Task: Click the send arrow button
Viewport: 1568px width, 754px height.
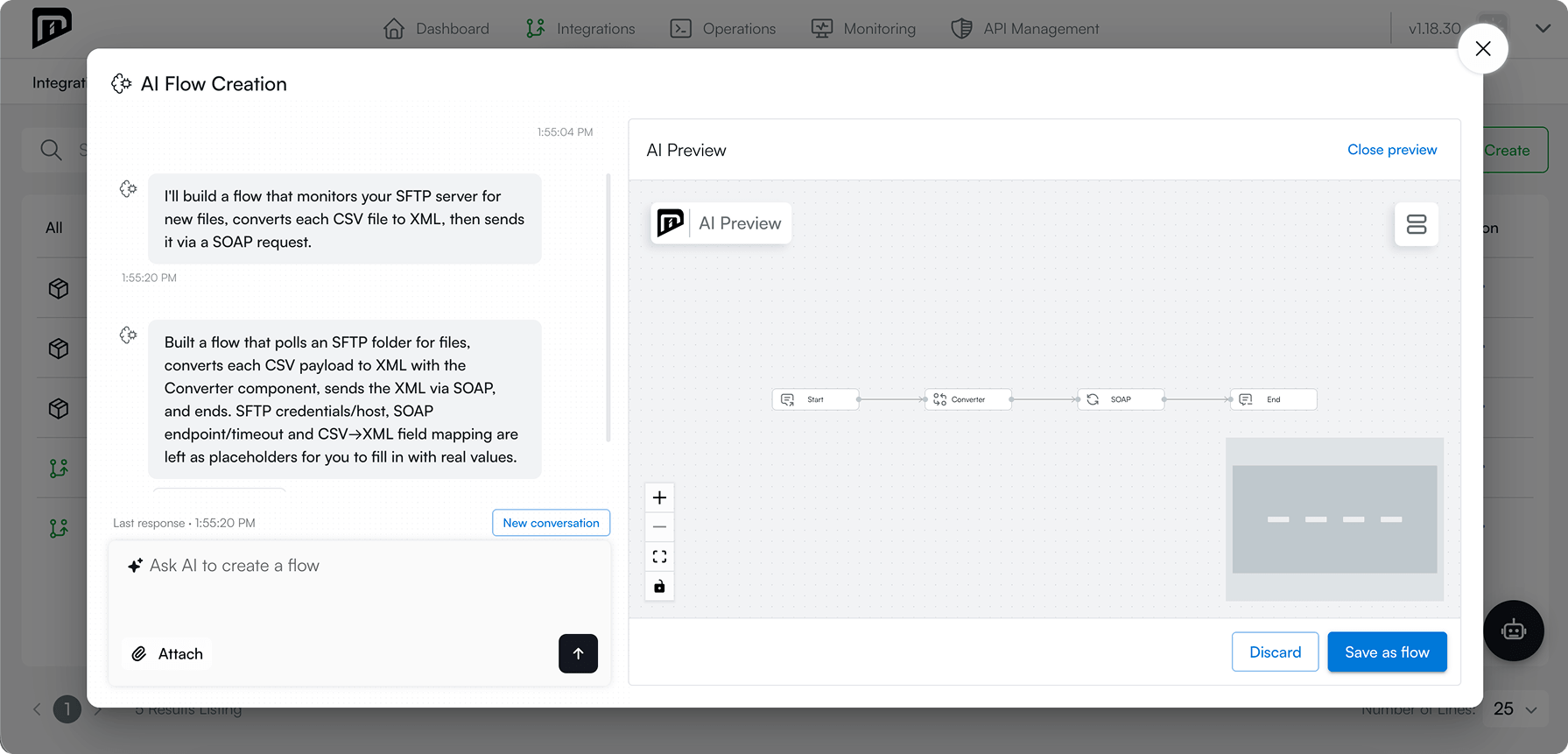Action: click(578, 653)
